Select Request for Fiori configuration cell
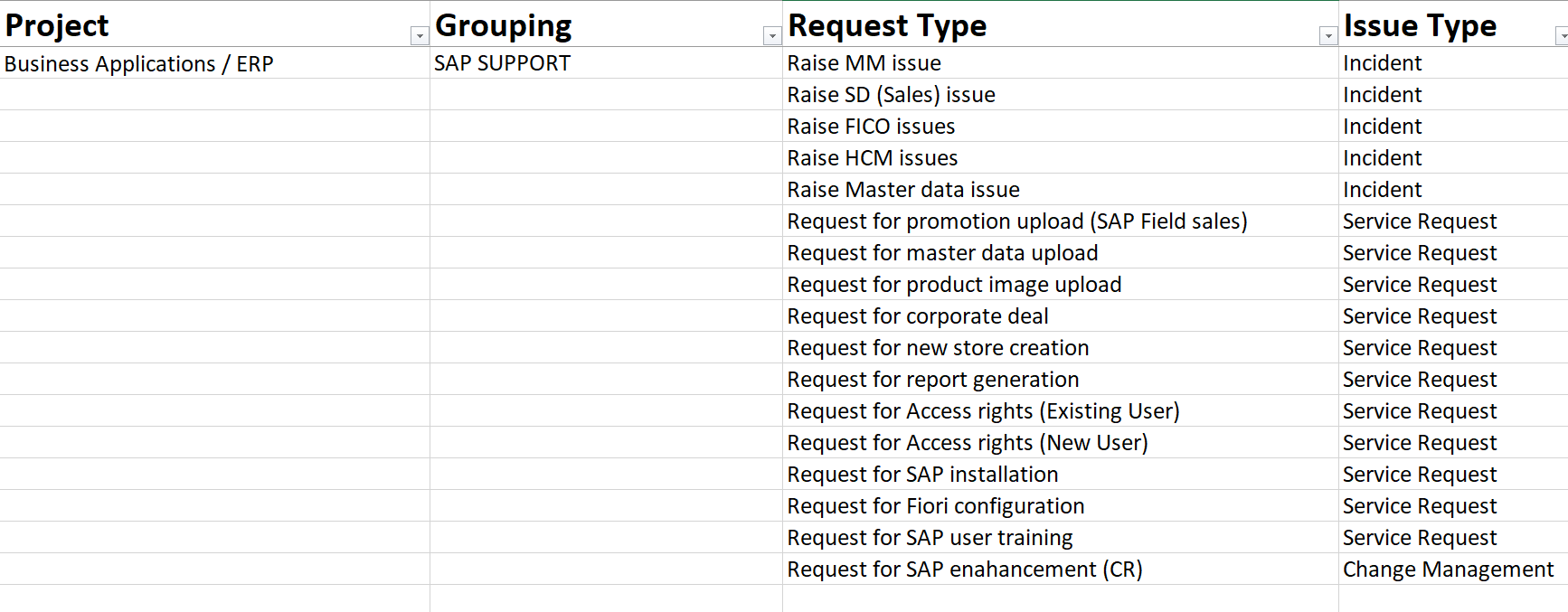The width and height of the screenshot is (1568, 612). [1060, 506]
